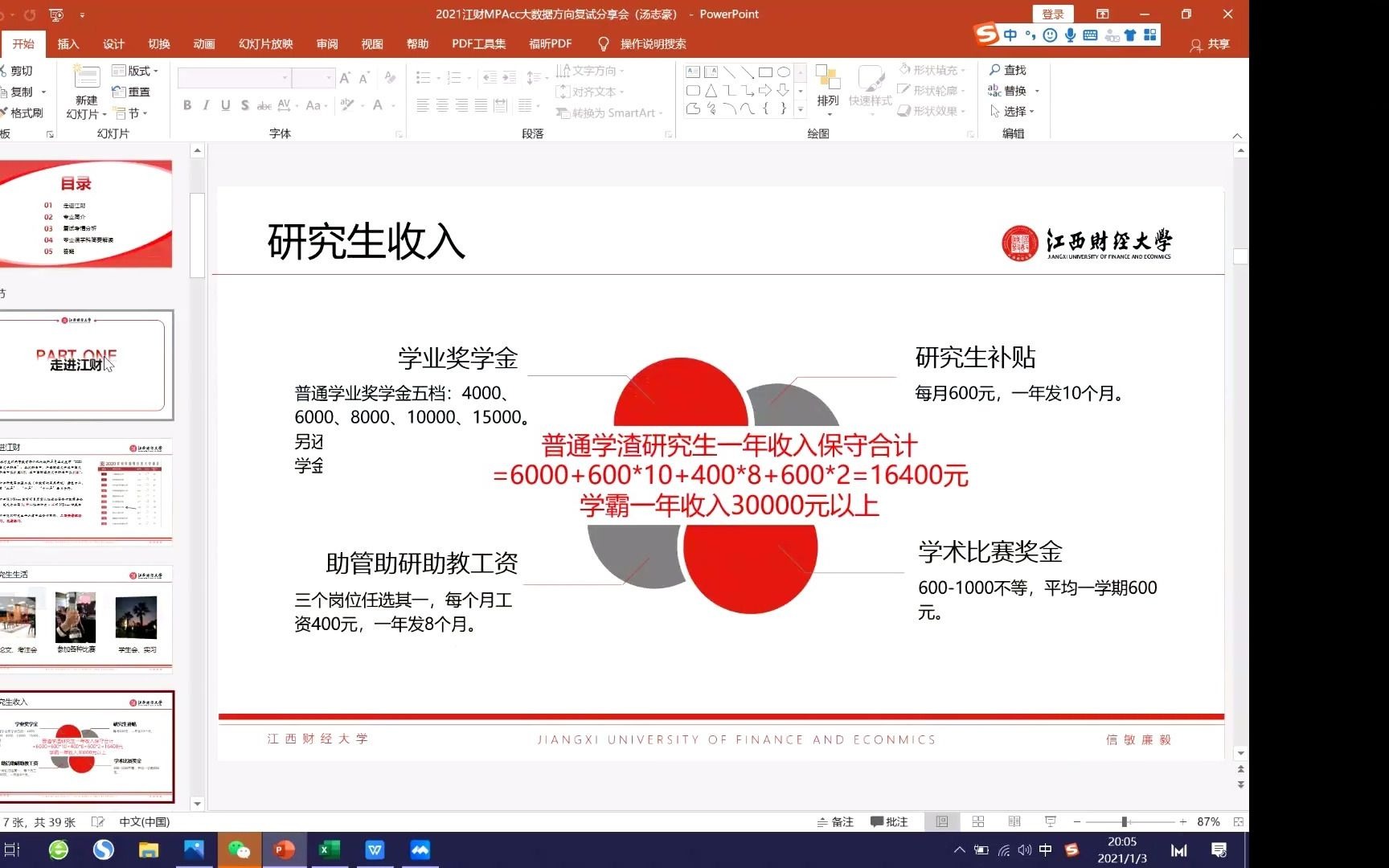Click the Bold formatting button

[187, 105]
